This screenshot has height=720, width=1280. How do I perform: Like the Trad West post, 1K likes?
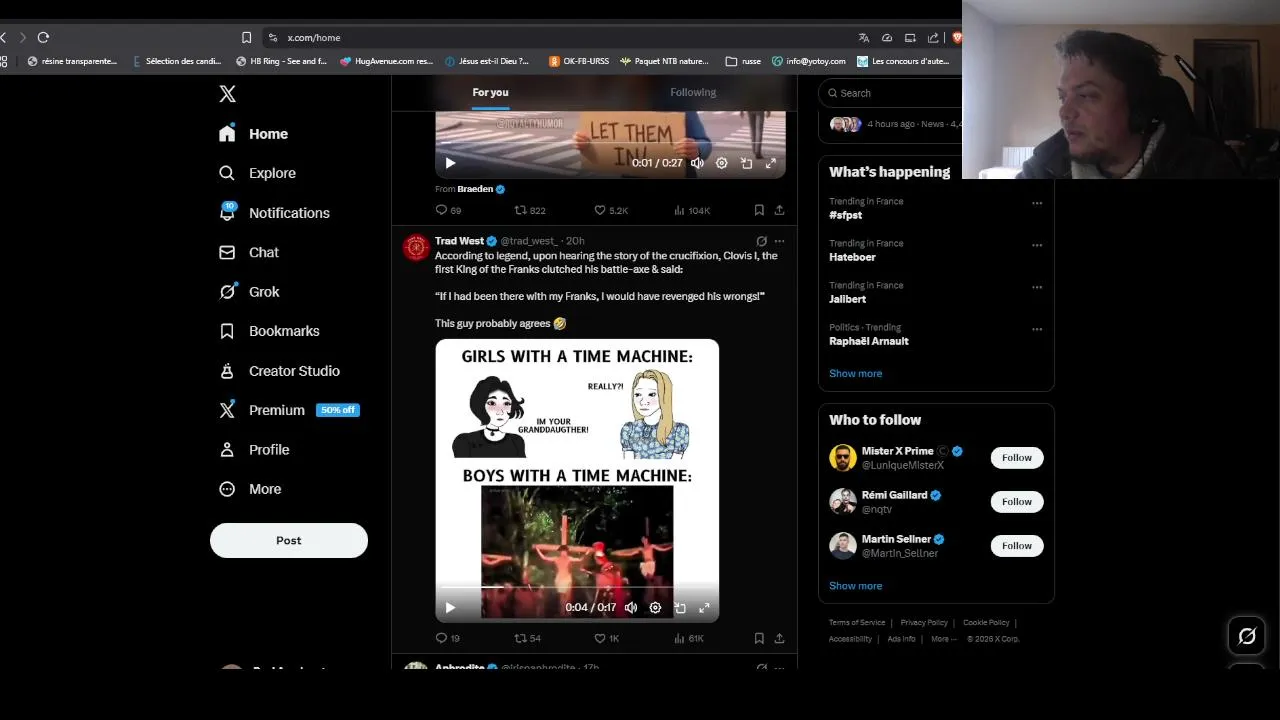click(607, 638)
